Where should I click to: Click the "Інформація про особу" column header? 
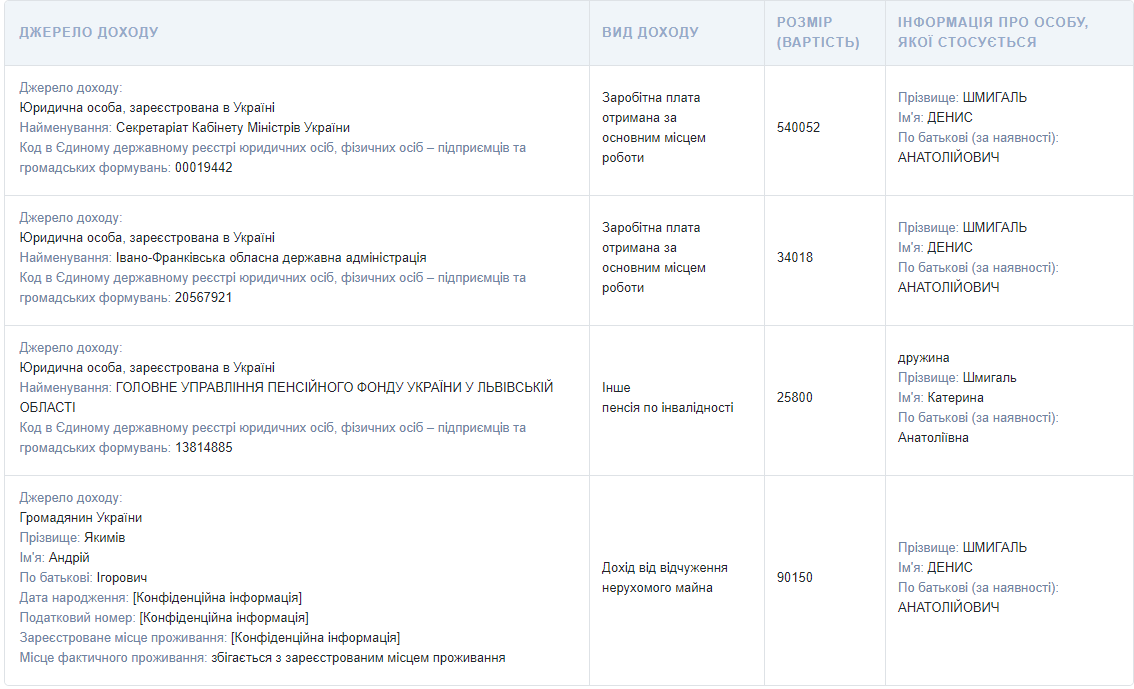(x=993, y=32)
